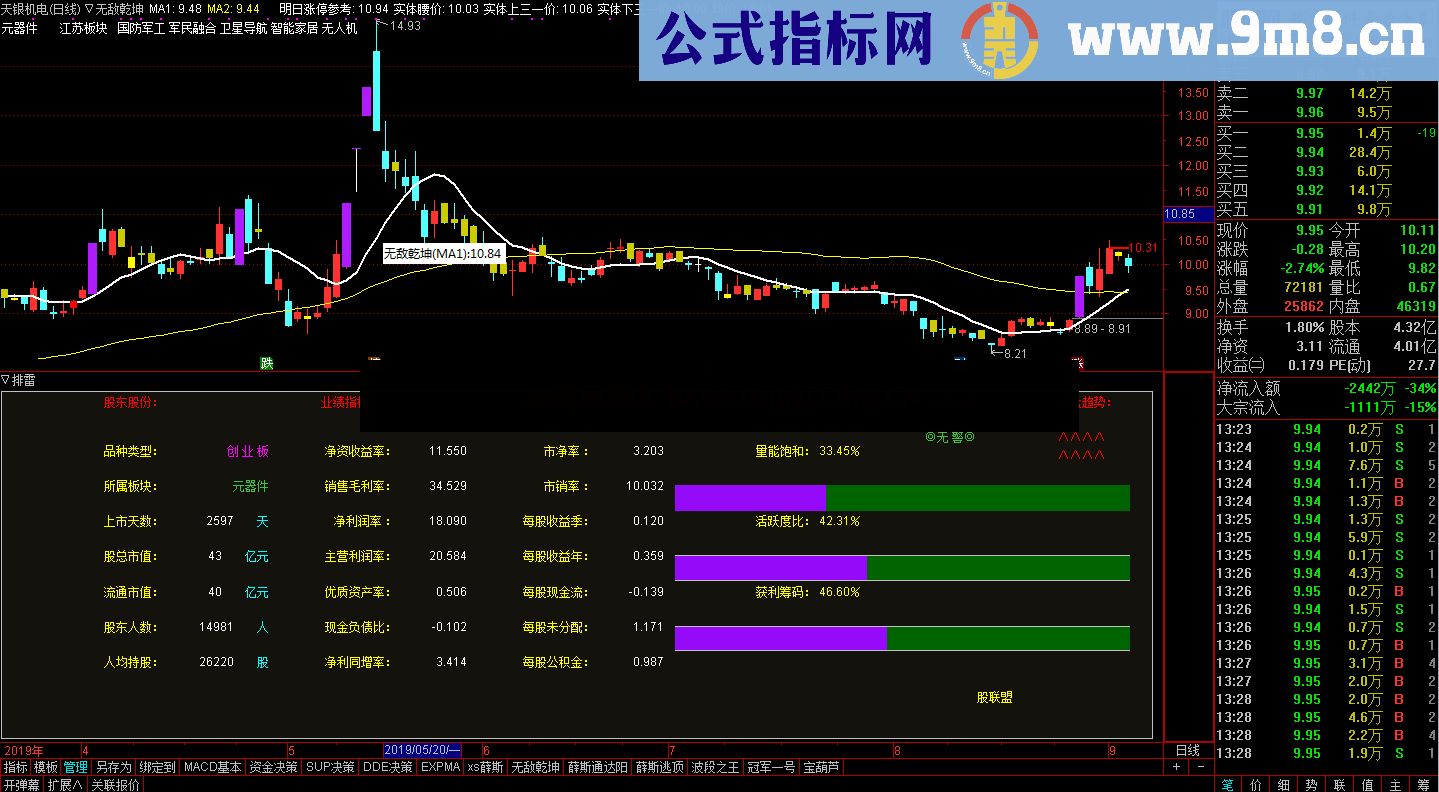Switch to the 笔 tick-by-tick panel
This screenshot has height=792, width=1439.
1227,784
